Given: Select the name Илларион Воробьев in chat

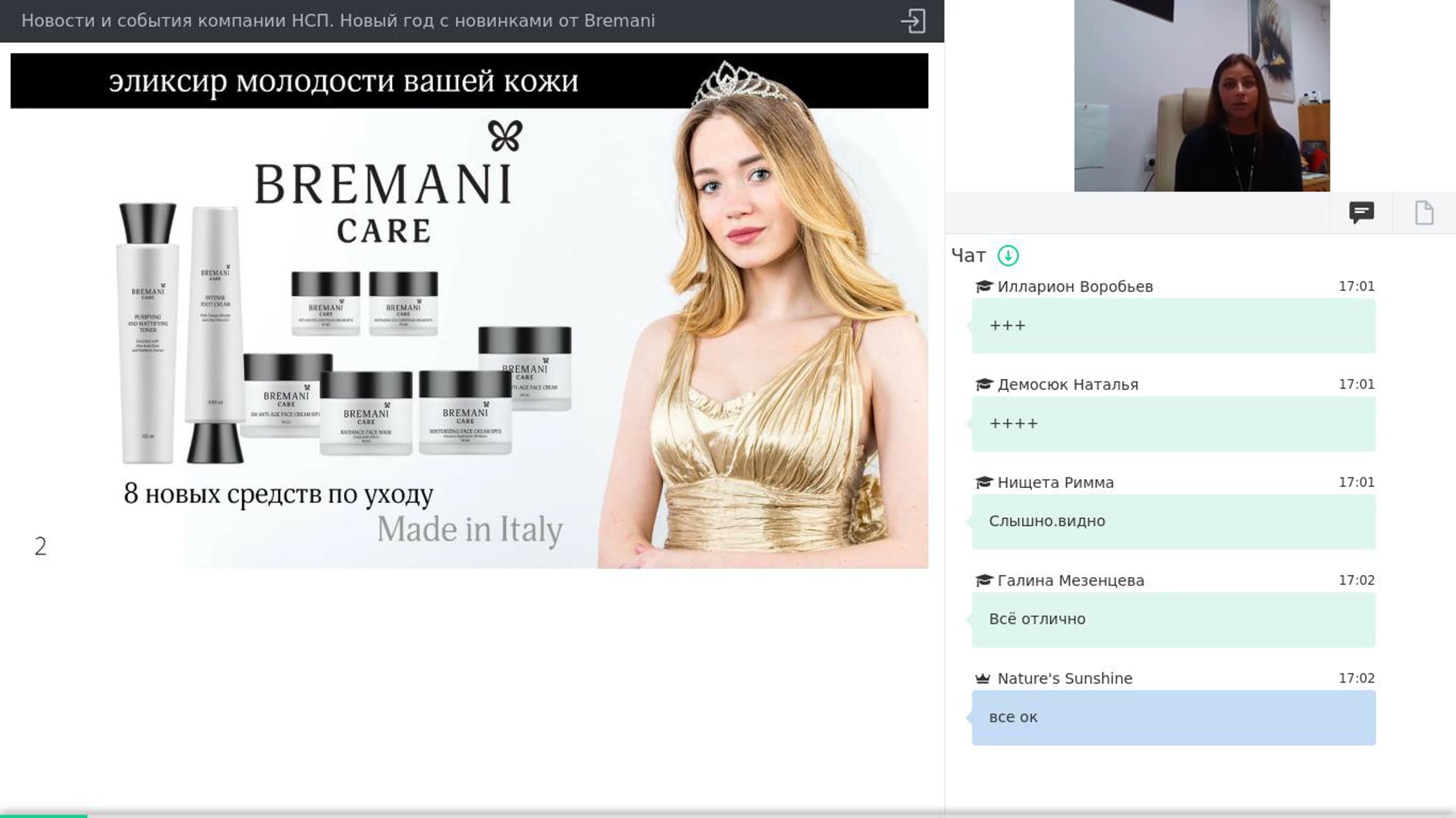Looking at the screenshot, I should pyautogui.click(x=1075, y=286).
